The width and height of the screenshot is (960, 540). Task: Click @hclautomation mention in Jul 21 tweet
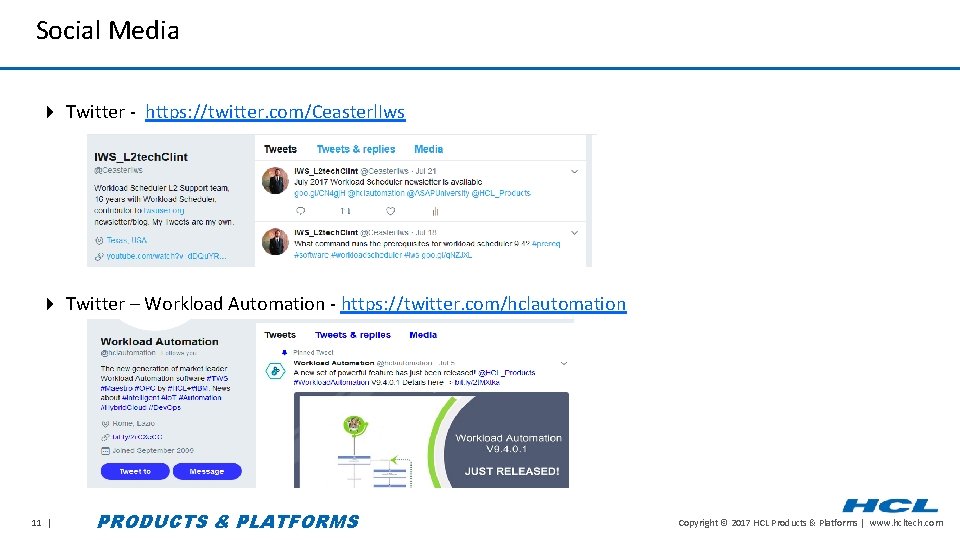tap(376, 193)
